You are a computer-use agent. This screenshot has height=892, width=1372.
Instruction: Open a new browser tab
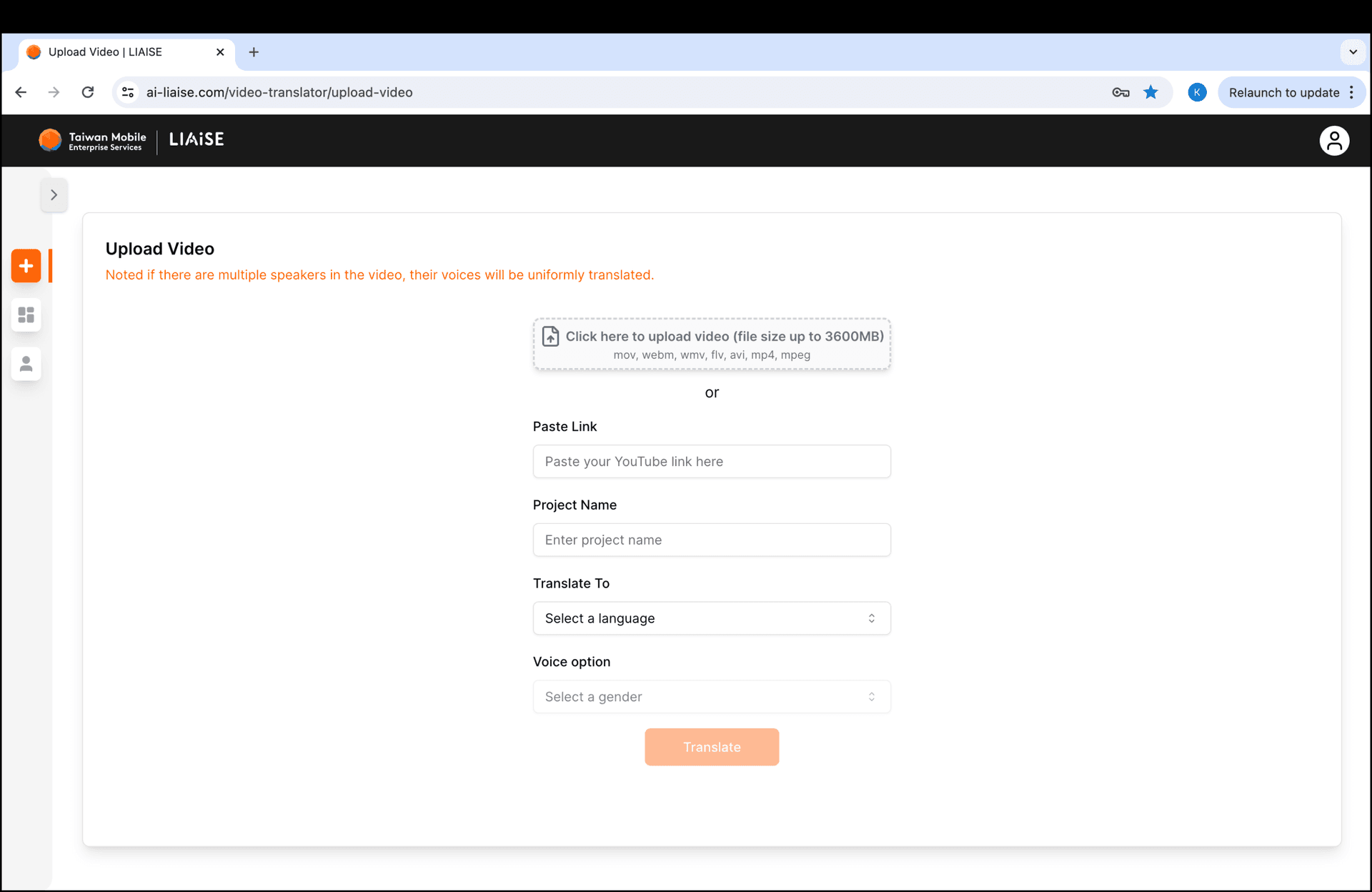pos(254,52)
